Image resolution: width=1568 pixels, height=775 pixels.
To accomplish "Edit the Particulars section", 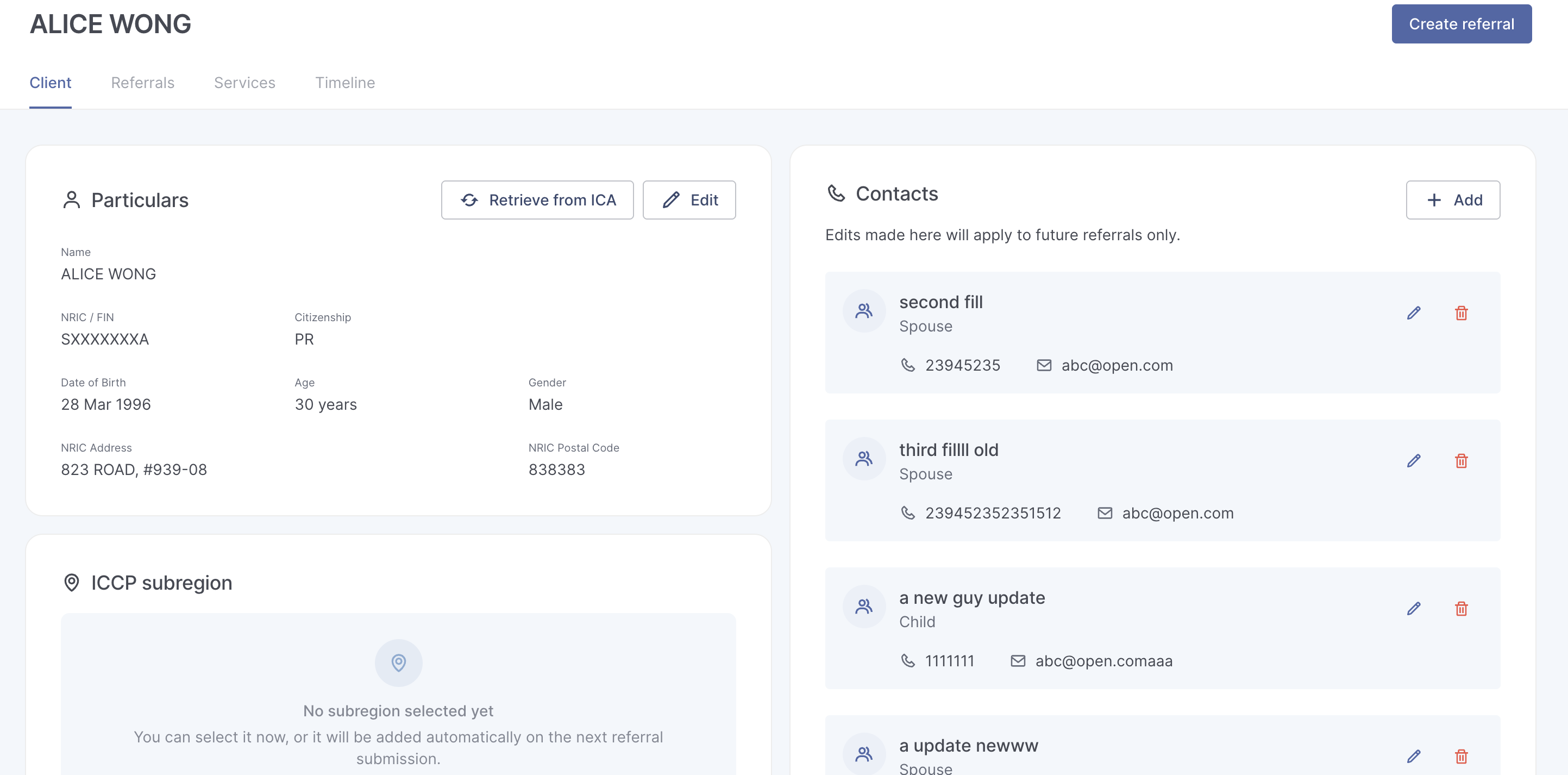I will pyautogui.click(x=689, y=199).
